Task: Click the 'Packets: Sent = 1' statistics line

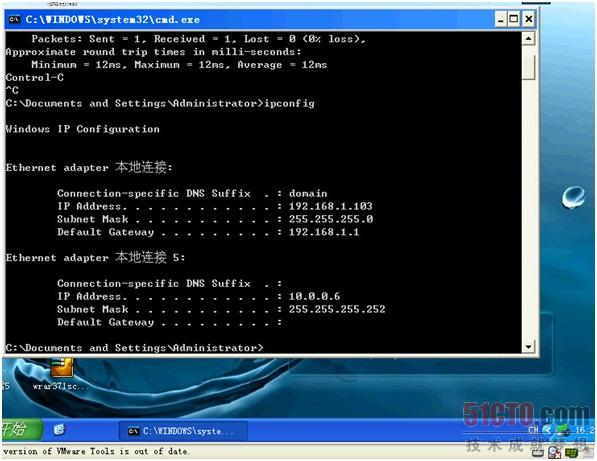Action: click(198, 39)
